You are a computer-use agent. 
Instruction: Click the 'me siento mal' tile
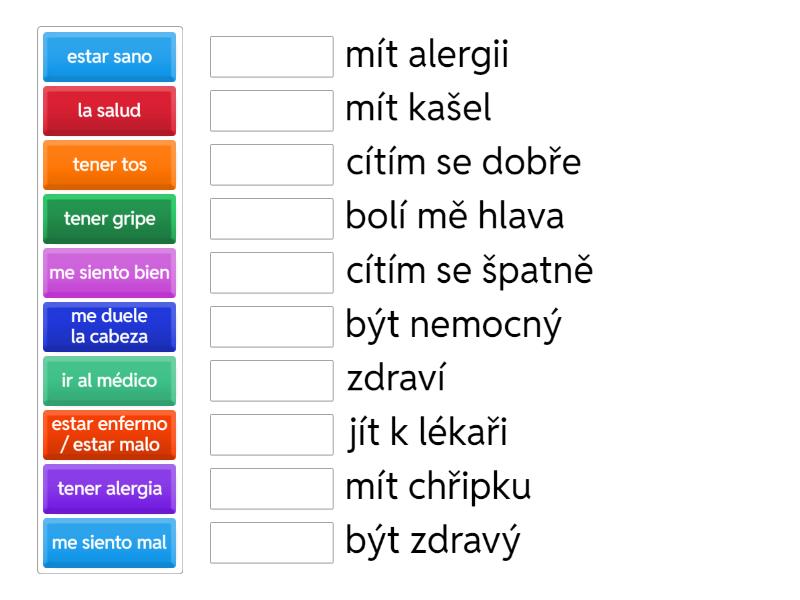(x=110, y=543)
